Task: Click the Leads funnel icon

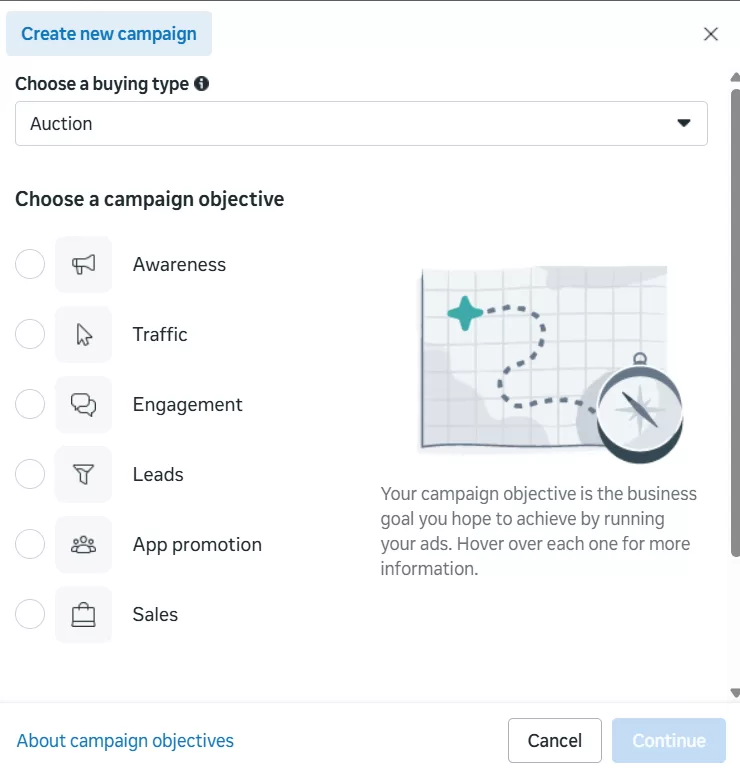Action: (84, 475)
